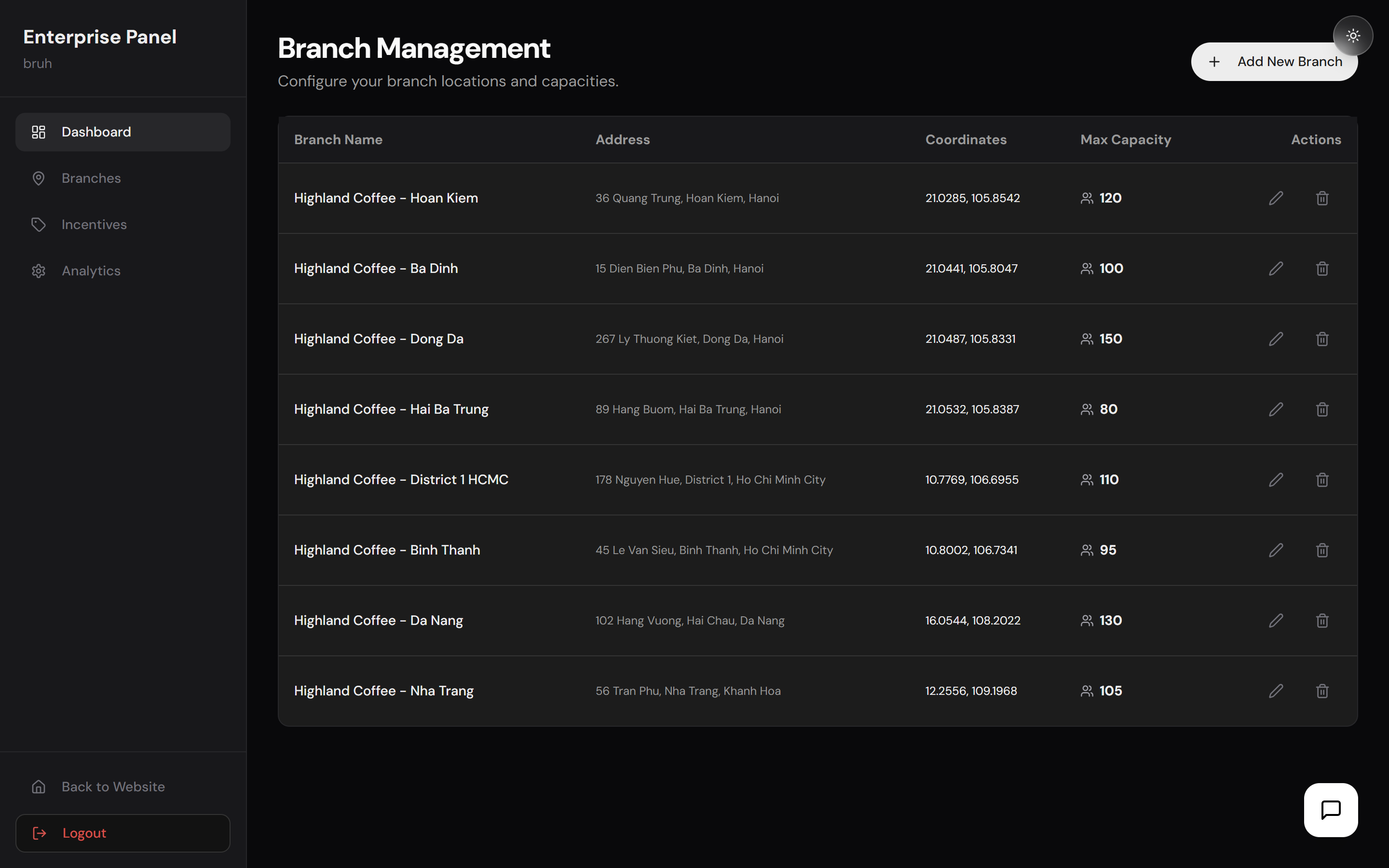Go to Branches in sidebar
This screenshot has width=1389, height=868.
[91, 178]
